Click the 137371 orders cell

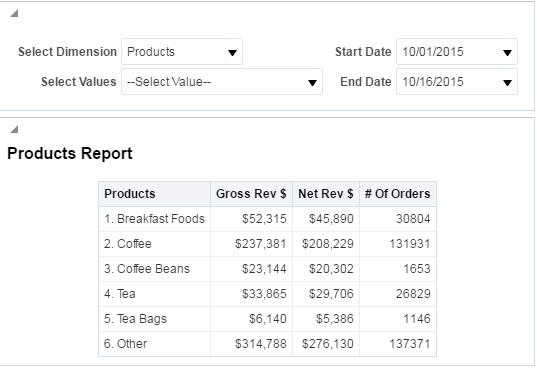398,344
